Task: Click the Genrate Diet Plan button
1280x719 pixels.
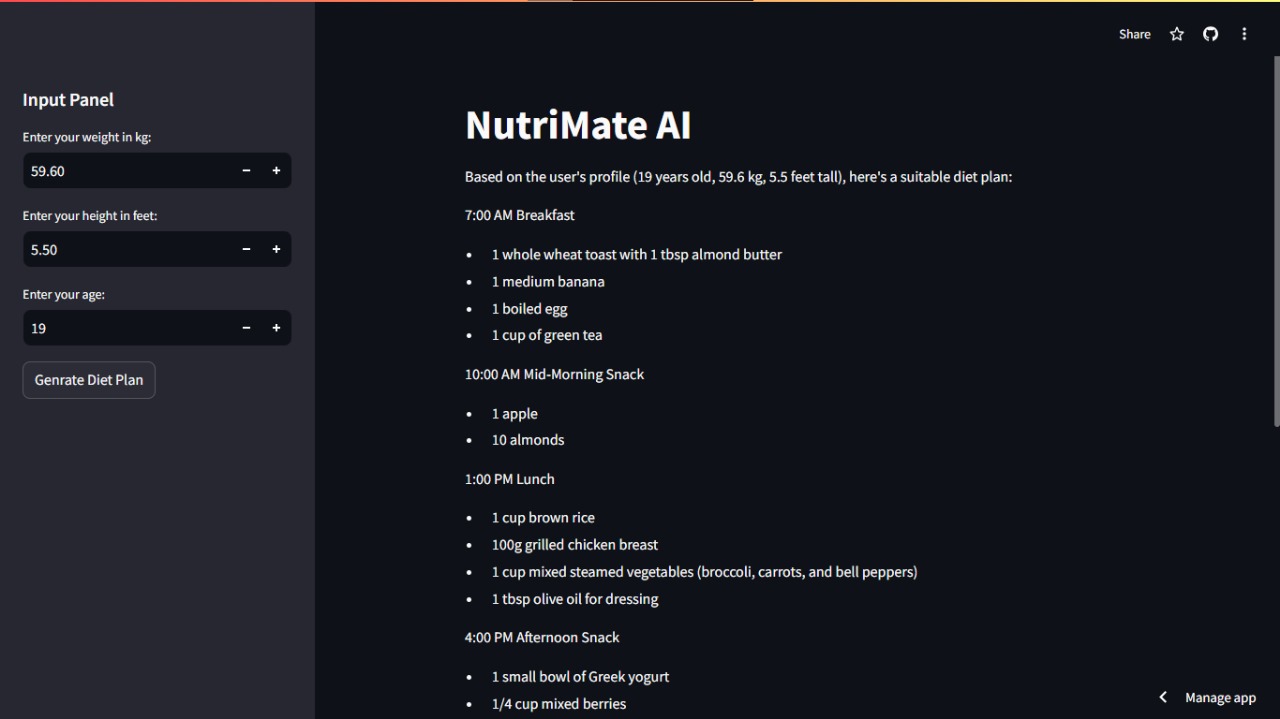Action: 89,380
